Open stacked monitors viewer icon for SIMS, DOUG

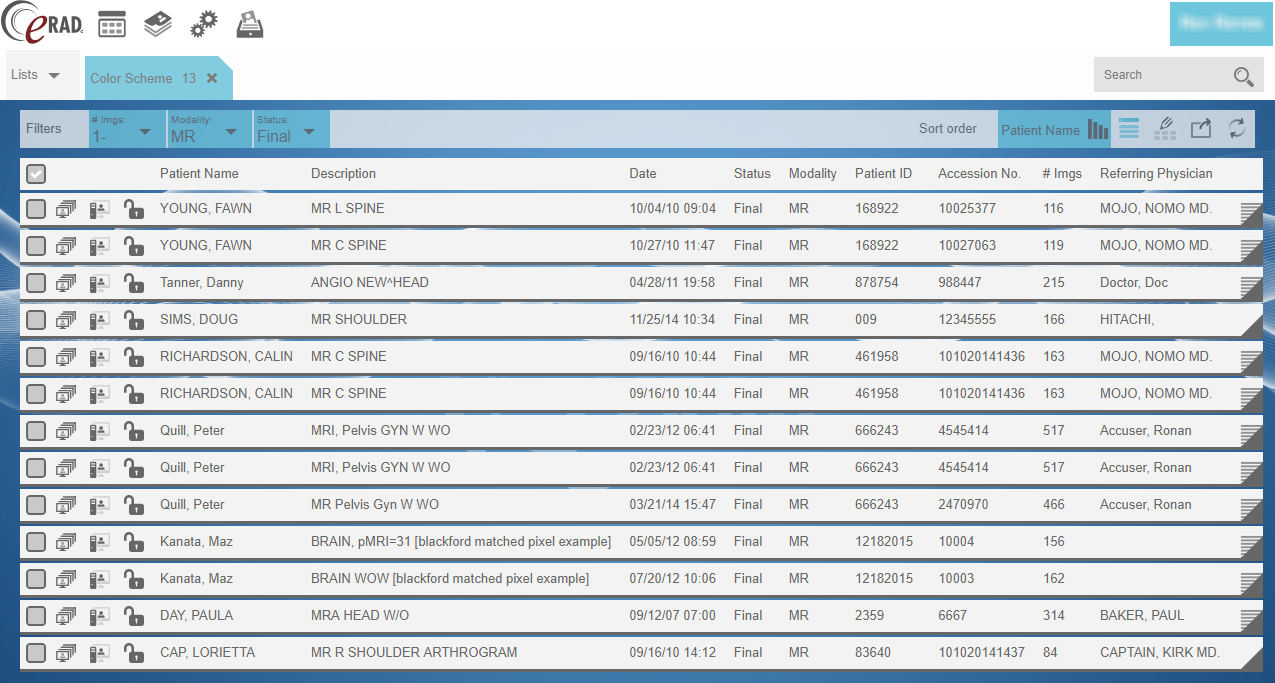click(x=66, y=320)
